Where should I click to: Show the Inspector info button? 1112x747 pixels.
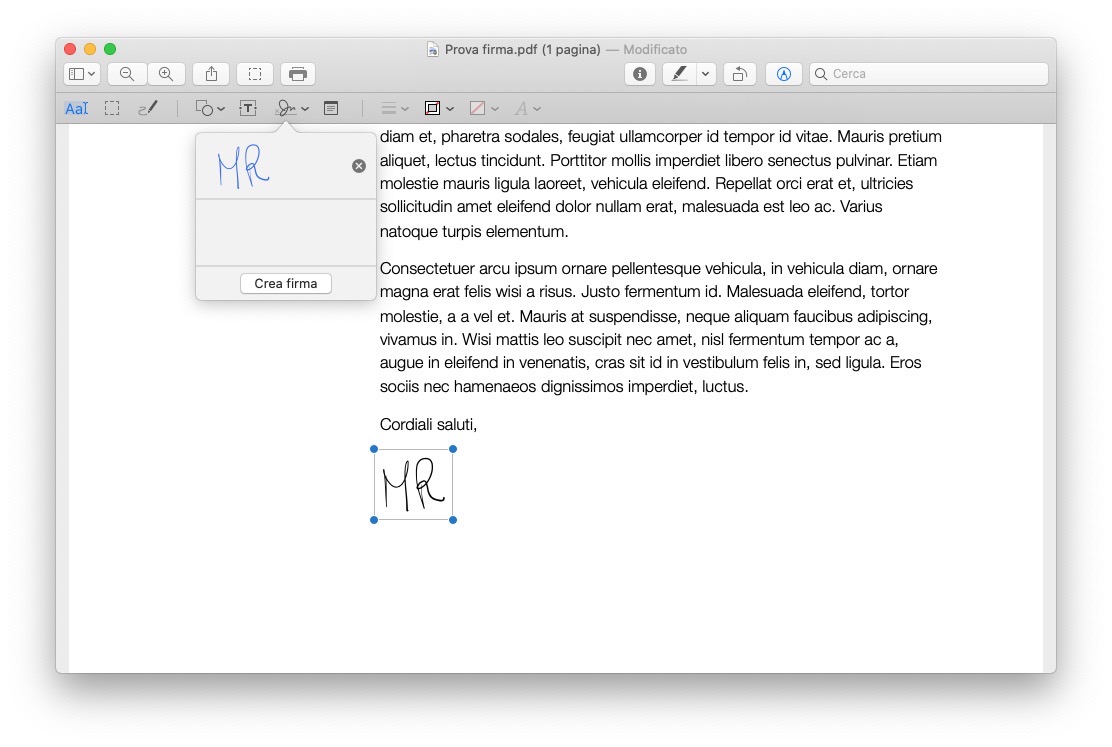click(x=640, y=74)
